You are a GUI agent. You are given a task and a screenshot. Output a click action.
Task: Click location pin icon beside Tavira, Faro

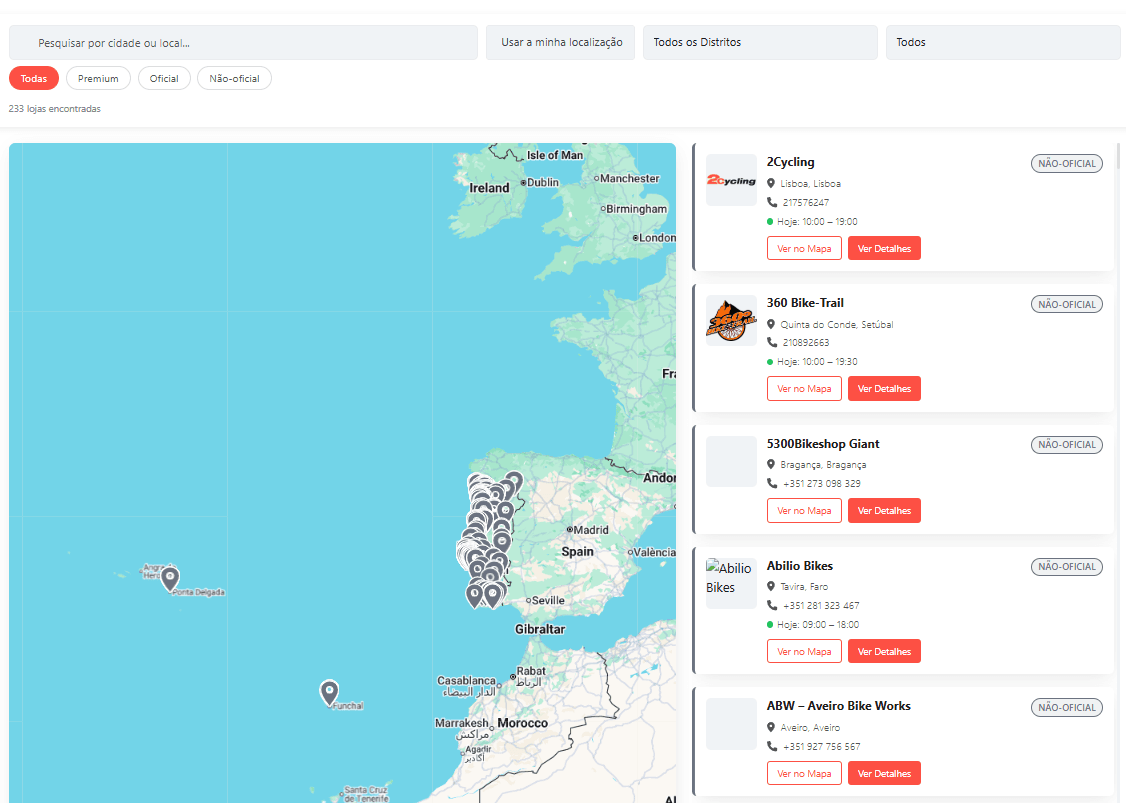pyautogui.click(x=771, y=587)
